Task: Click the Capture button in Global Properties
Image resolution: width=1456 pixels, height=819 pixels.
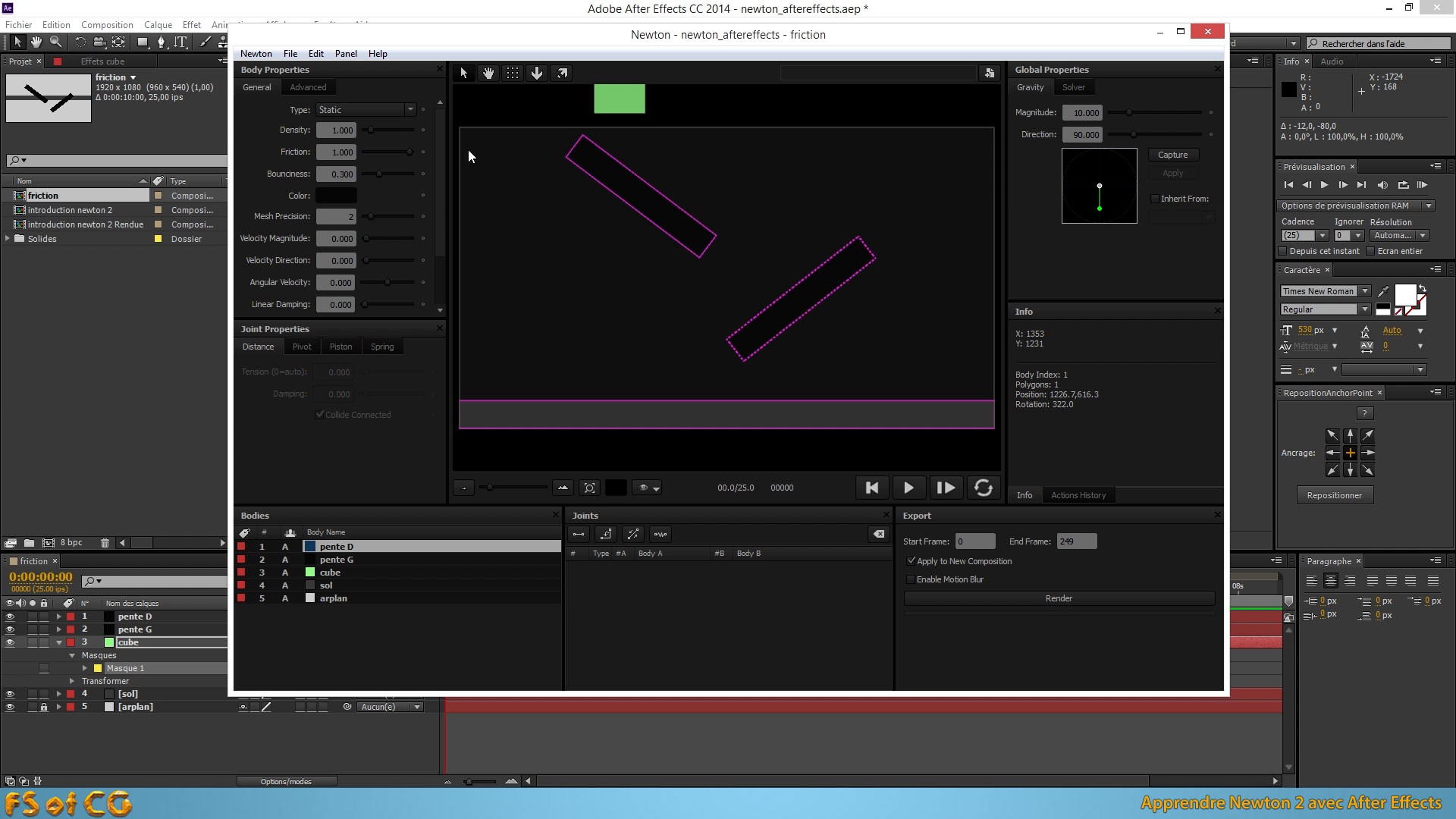Action: click(1172, 154)
